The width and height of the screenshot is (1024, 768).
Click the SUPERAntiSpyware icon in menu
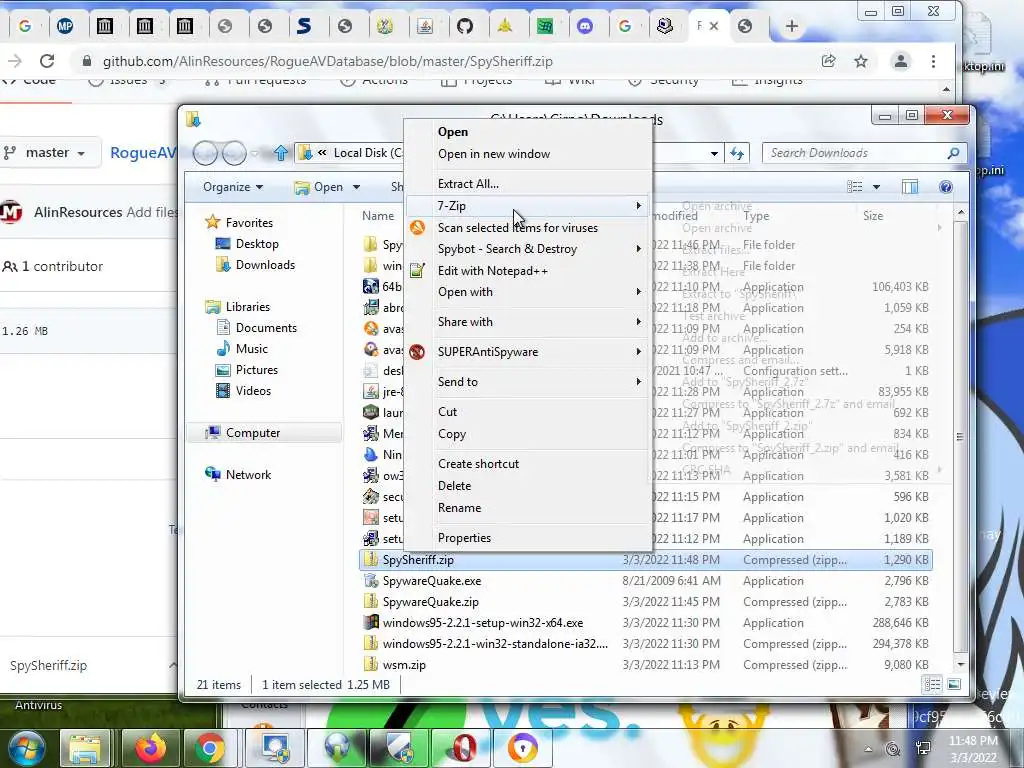pyautogui.click(x=417, y=352)
